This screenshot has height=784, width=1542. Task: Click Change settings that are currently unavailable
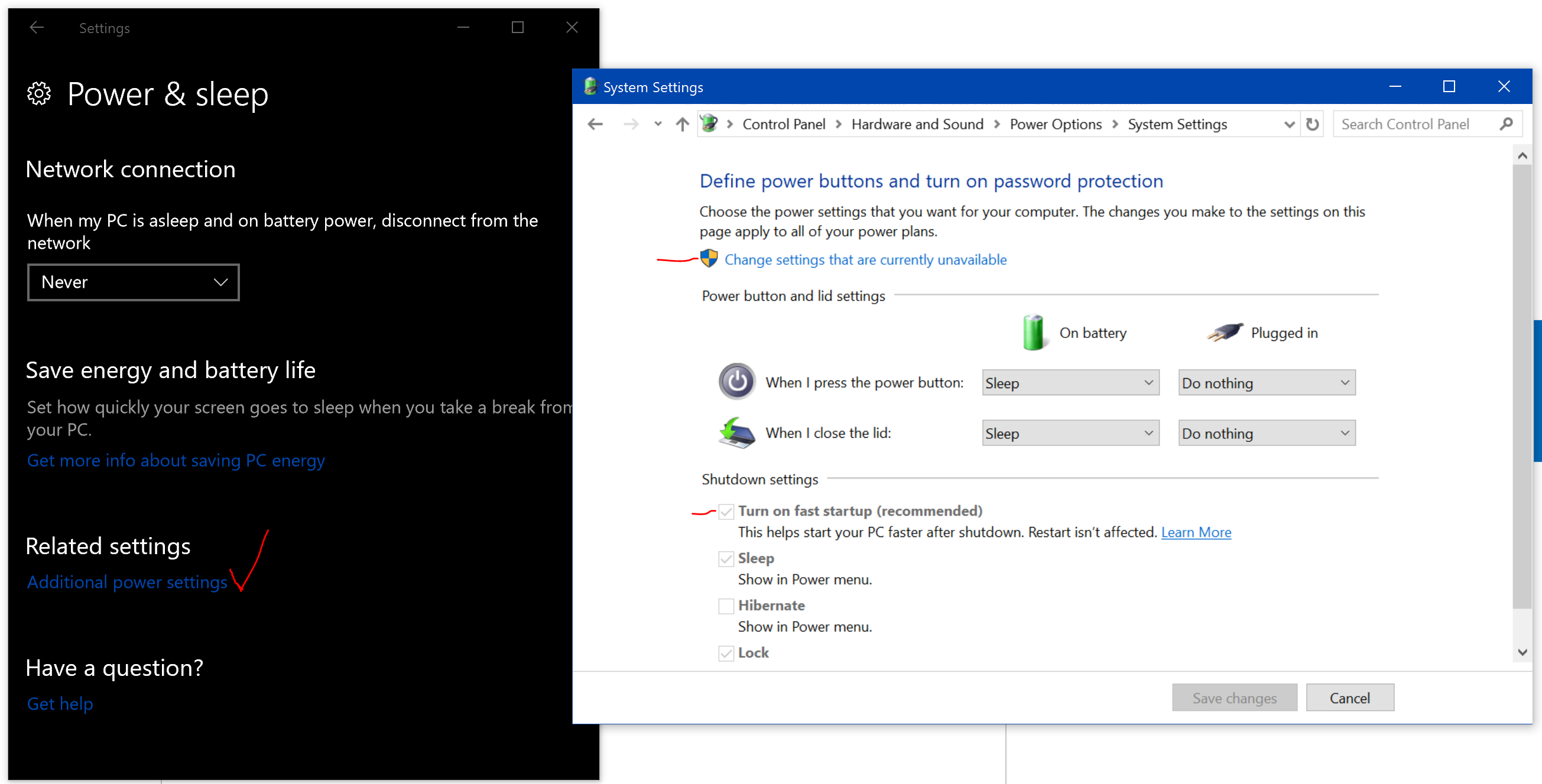point(865,259)
